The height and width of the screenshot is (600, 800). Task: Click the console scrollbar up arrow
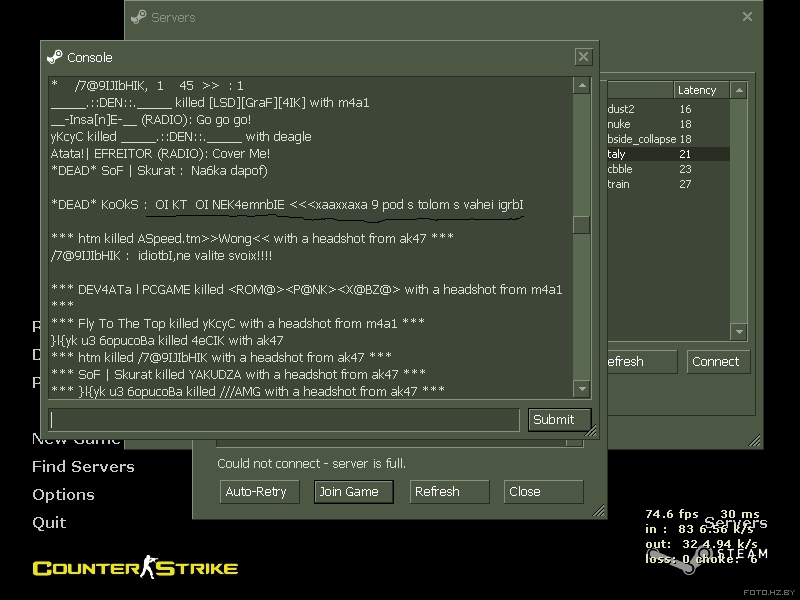582,85
